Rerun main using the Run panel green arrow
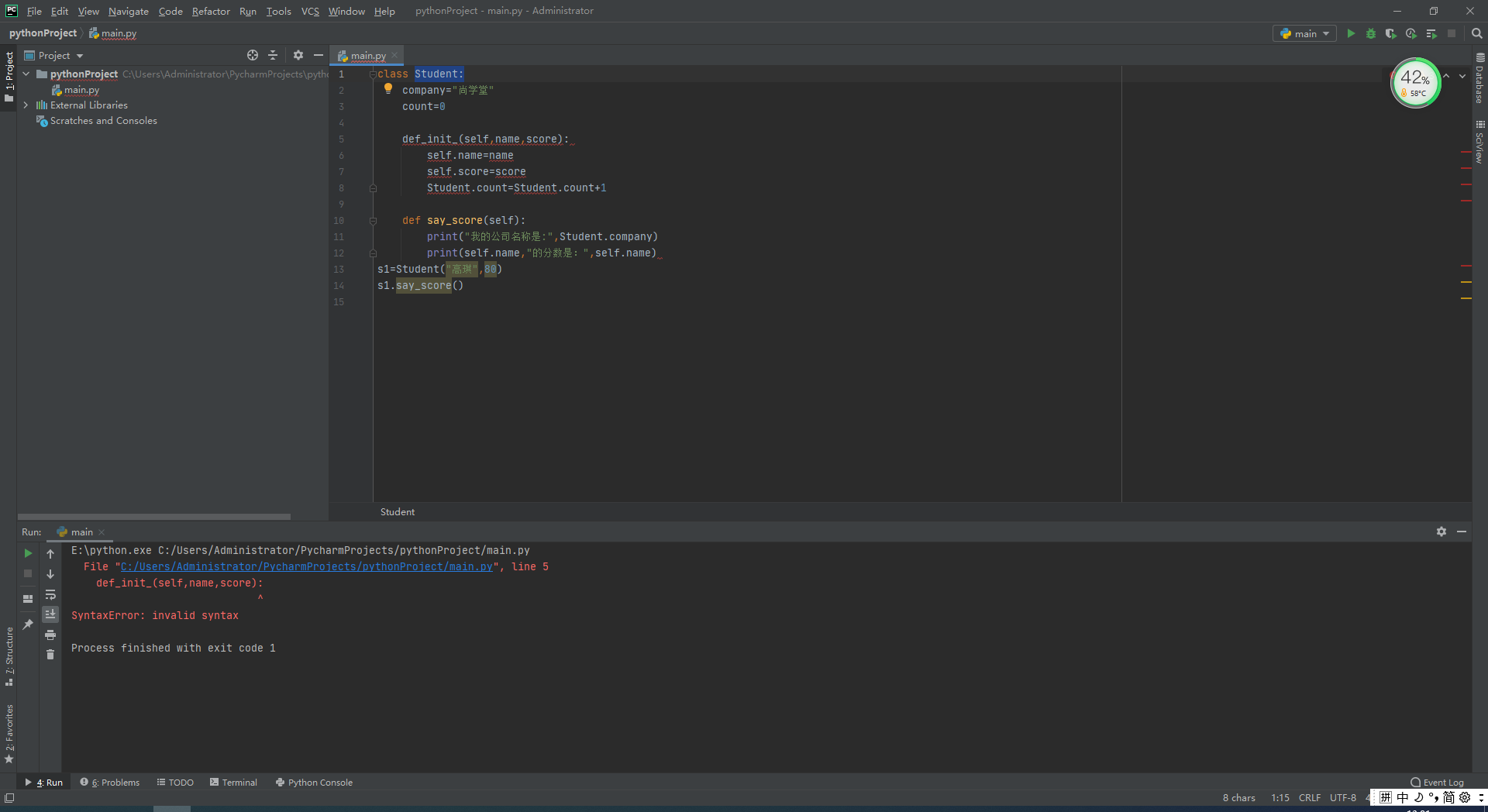Image resolution: width=1488 pixels, height=812 pixels. [28, 553]
